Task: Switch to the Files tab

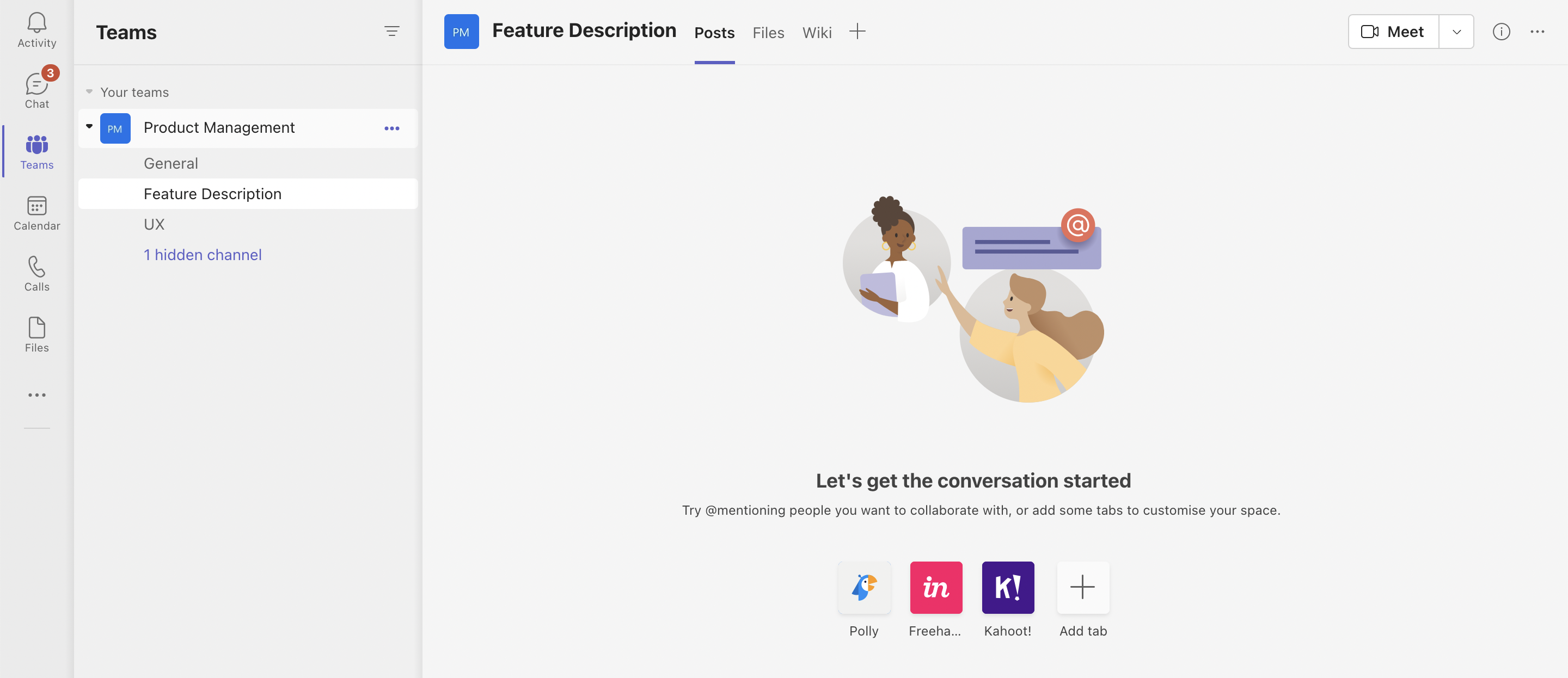Action: 768,33
